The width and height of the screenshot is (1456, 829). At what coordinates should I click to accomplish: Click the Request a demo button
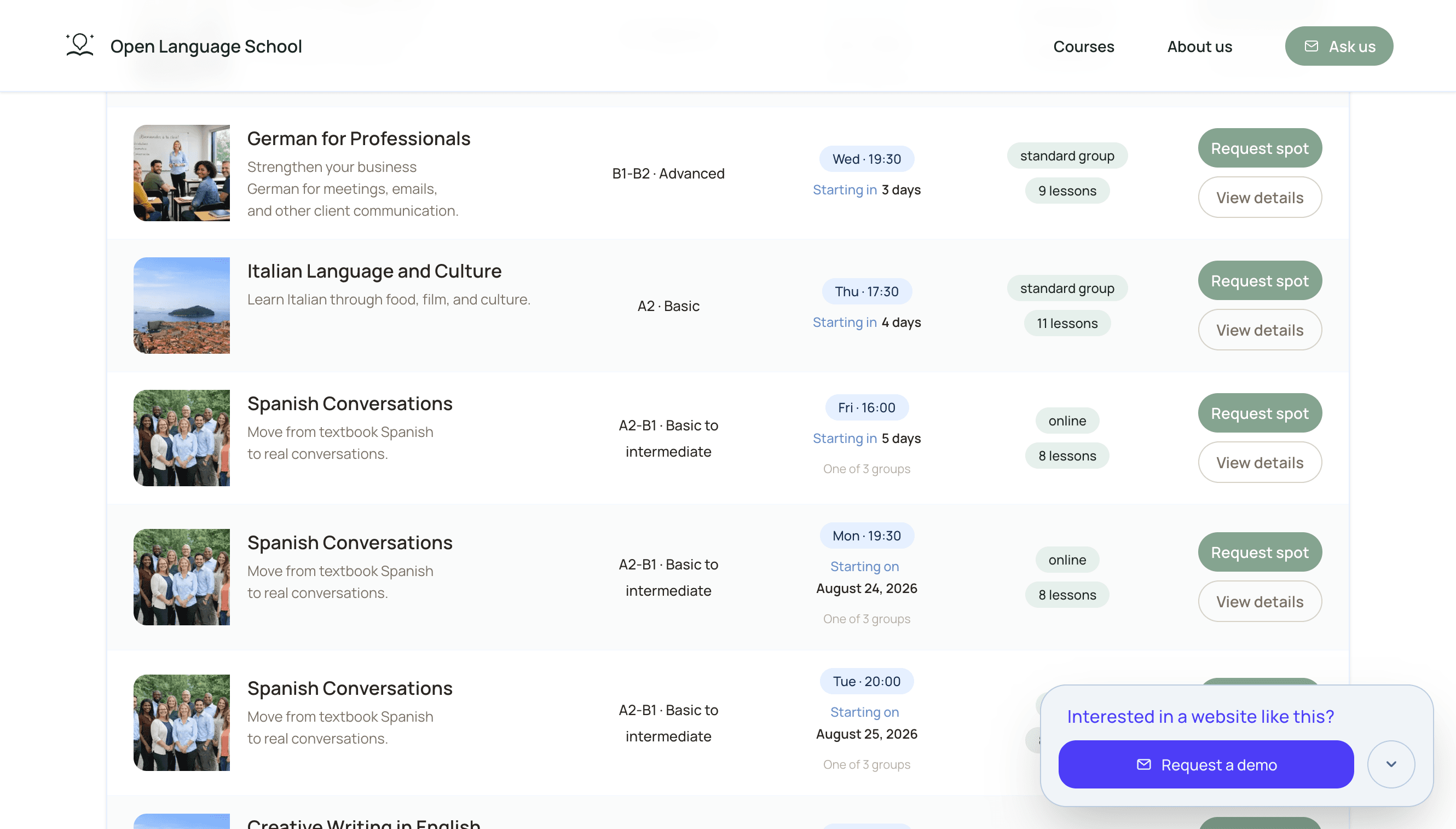[1205, 764]
